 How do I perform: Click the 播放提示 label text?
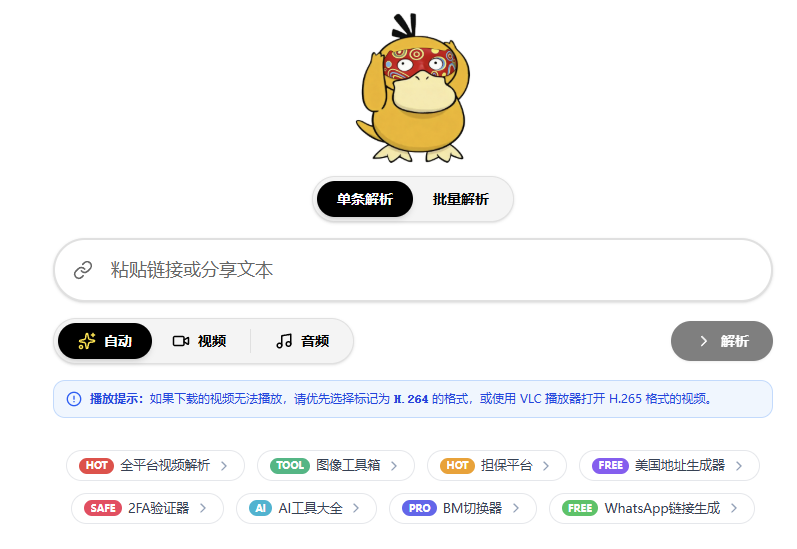[116, 399]
